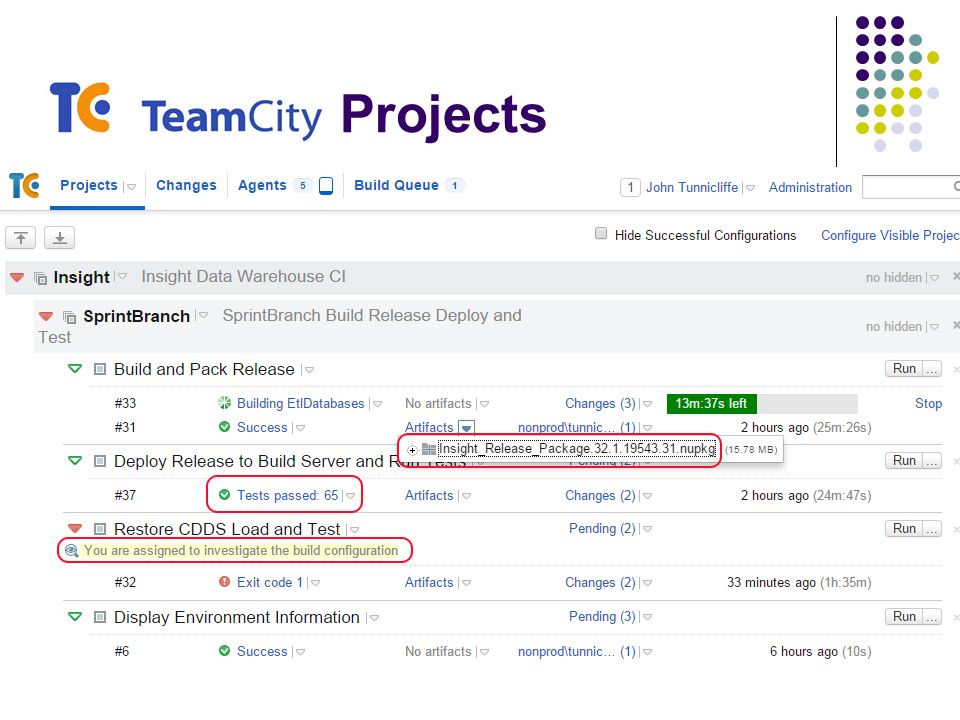Open John Tunnicliffe user profile link
Image resolution: width=960 pixels, height=720 pixels.
(692, 187)
